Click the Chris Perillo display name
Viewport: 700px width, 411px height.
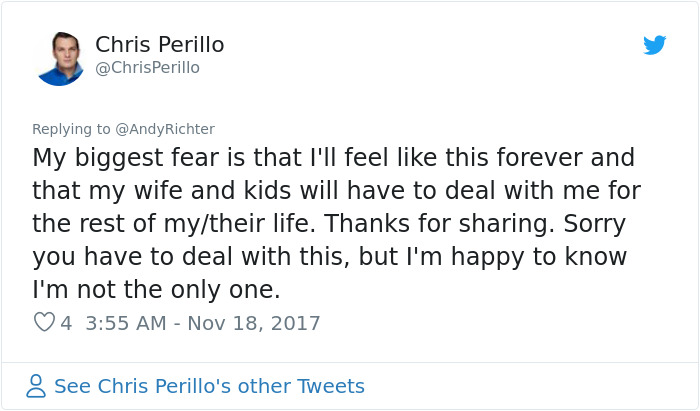tap(159, 44)
